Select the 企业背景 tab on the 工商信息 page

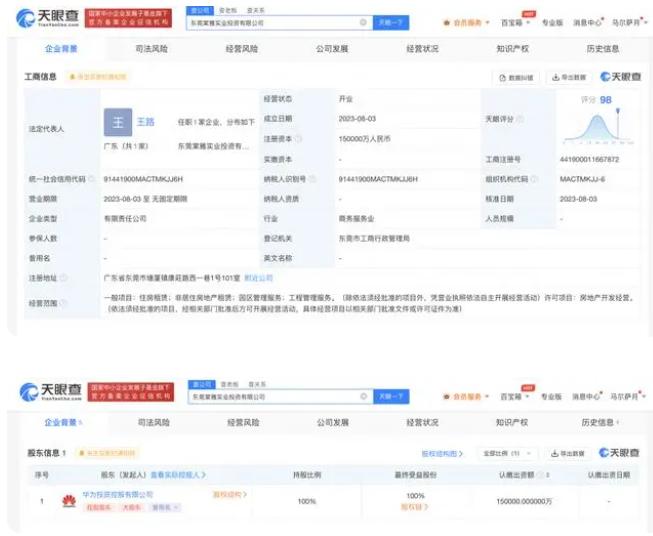[x=61, y=49]
